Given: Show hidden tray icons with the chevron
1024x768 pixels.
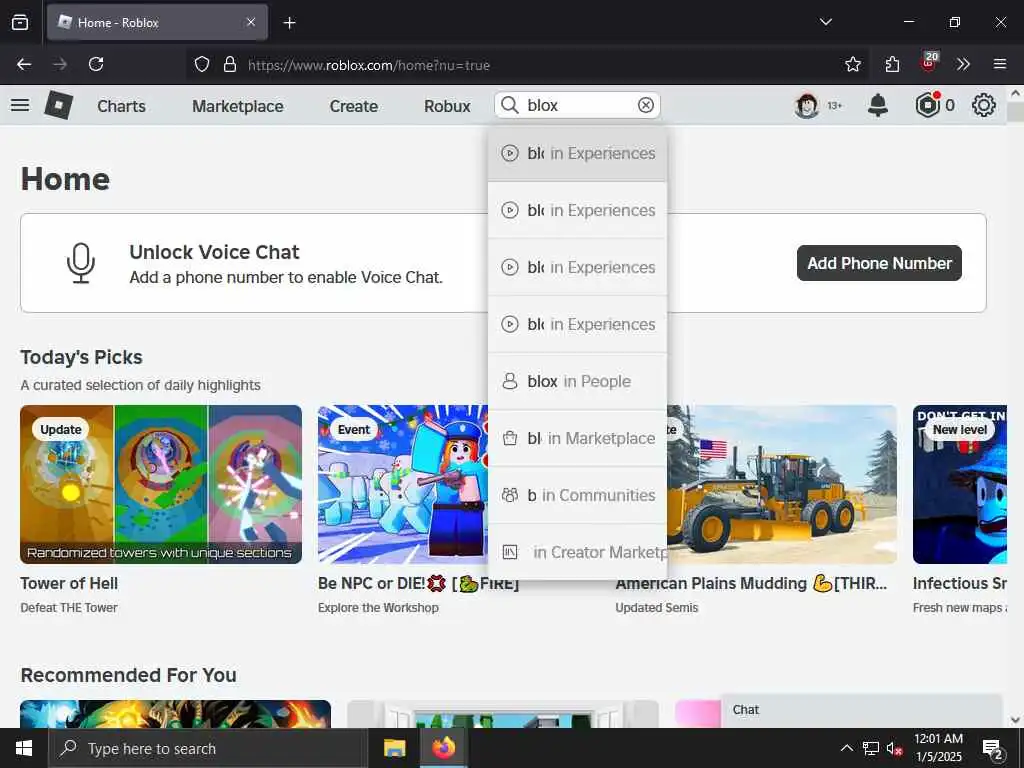Looking at the screenshot, I should pyautogui.click(x=846, y=748).
